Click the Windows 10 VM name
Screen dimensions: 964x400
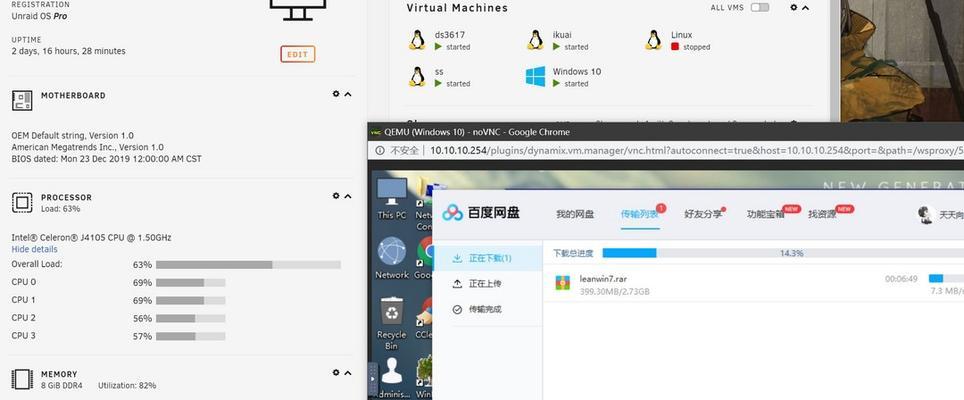point(577,71)
